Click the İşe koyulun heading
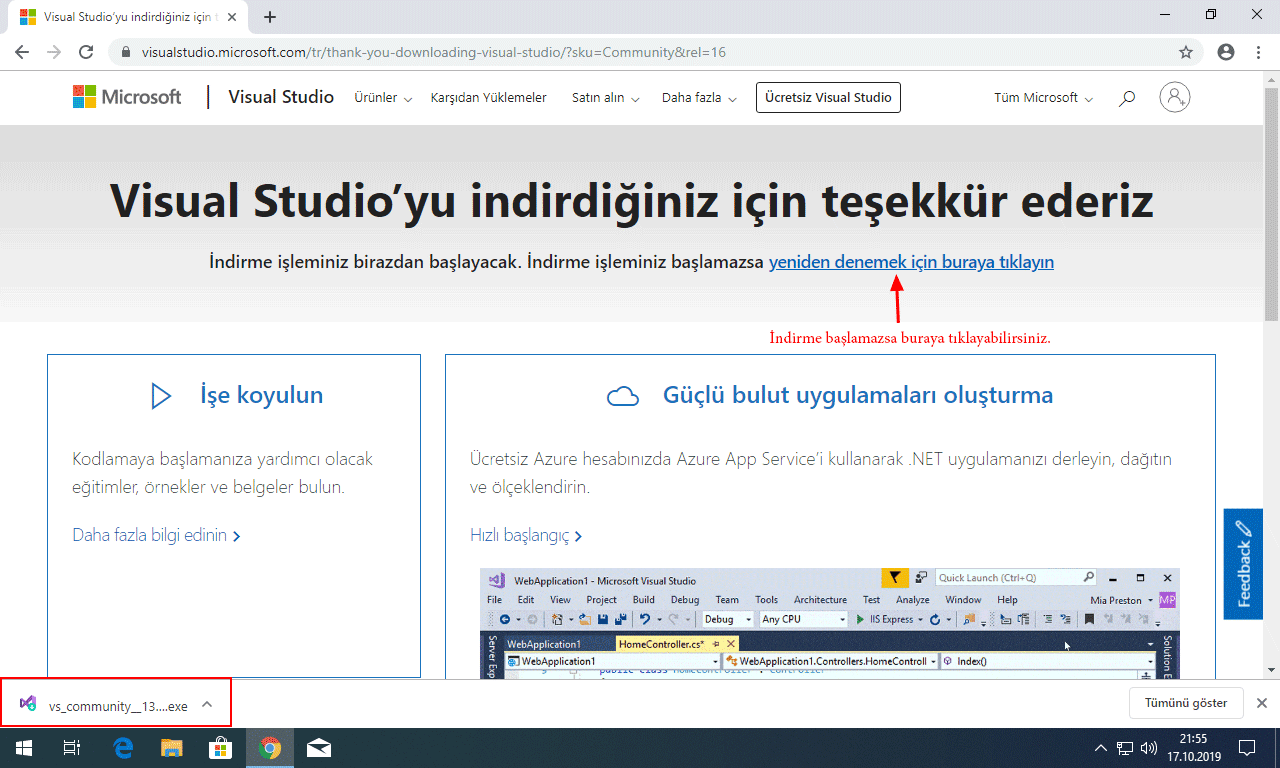 pyautogui.click(x=262, y=395)
